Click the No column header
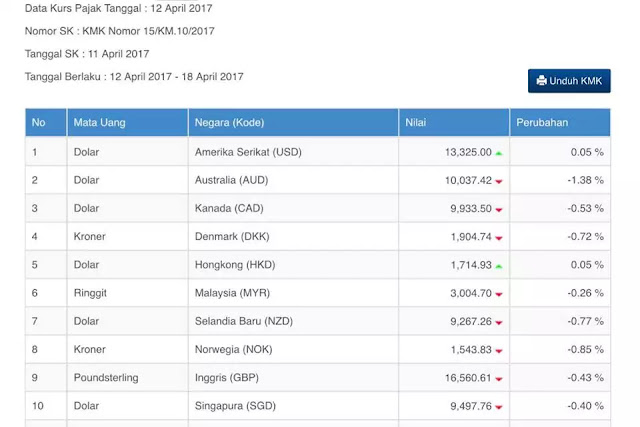Viewport: 640px width, 427px height. (46, 122)
